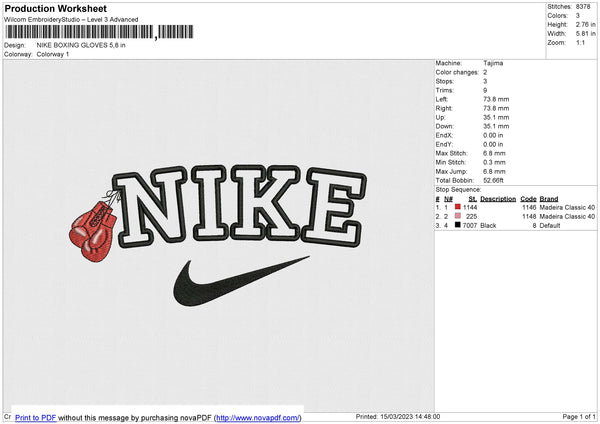Click the barcode under the worksheet title
Screen dimensions: 600x424
99,32
